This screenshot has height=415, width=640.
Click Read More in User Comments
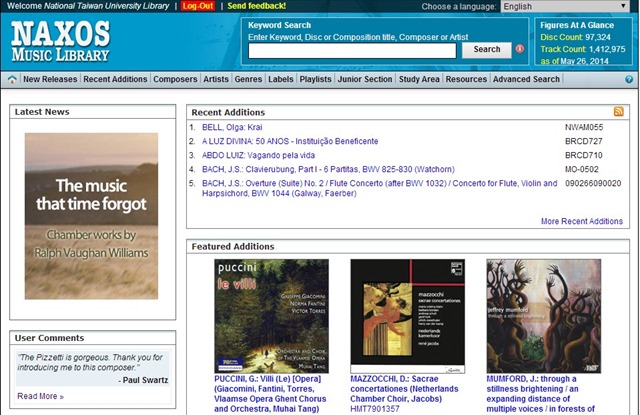click(40, 396)
